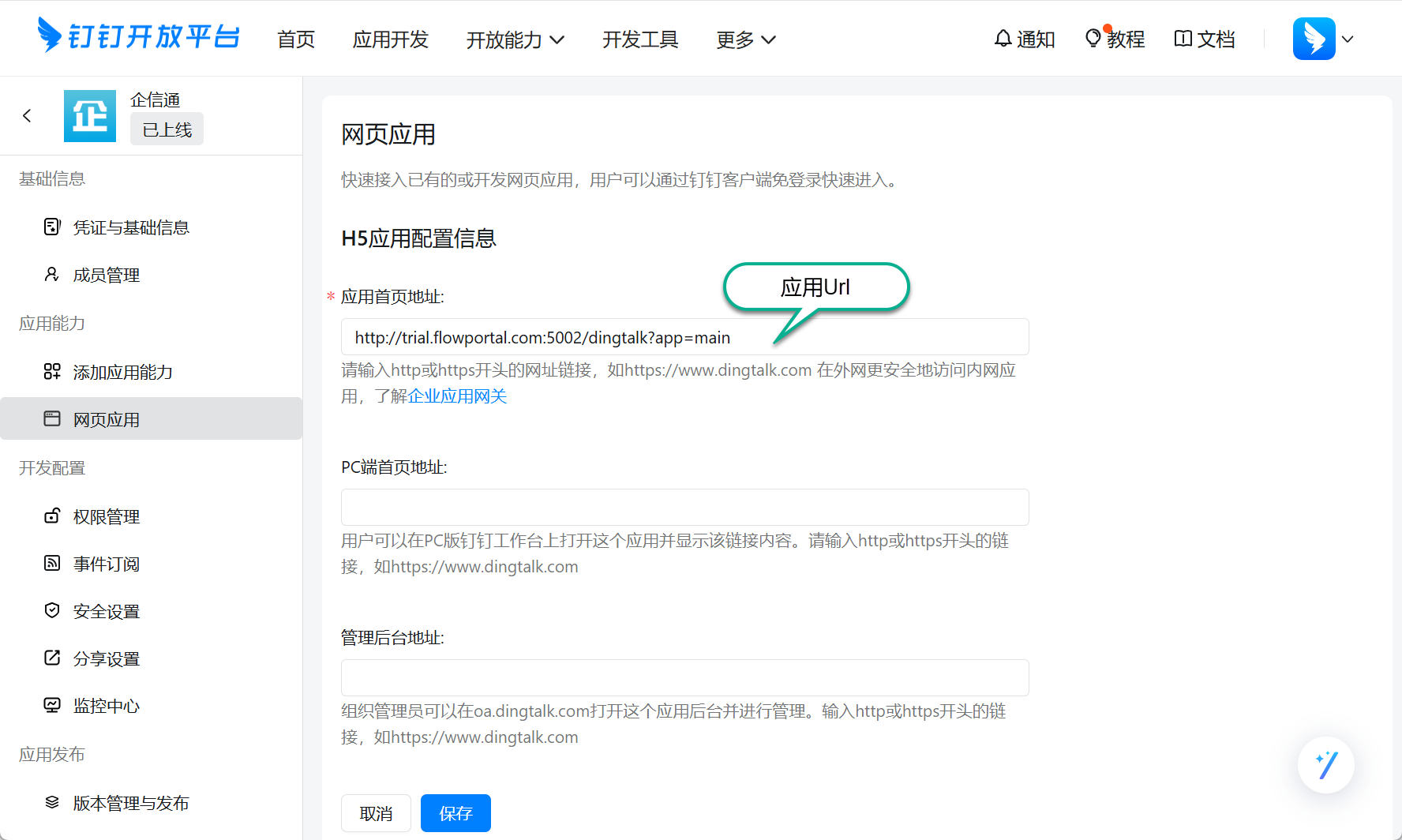1402x840 pixels.
Task: Go to 首页 in top navigation
Action: (x=296, y=39)
